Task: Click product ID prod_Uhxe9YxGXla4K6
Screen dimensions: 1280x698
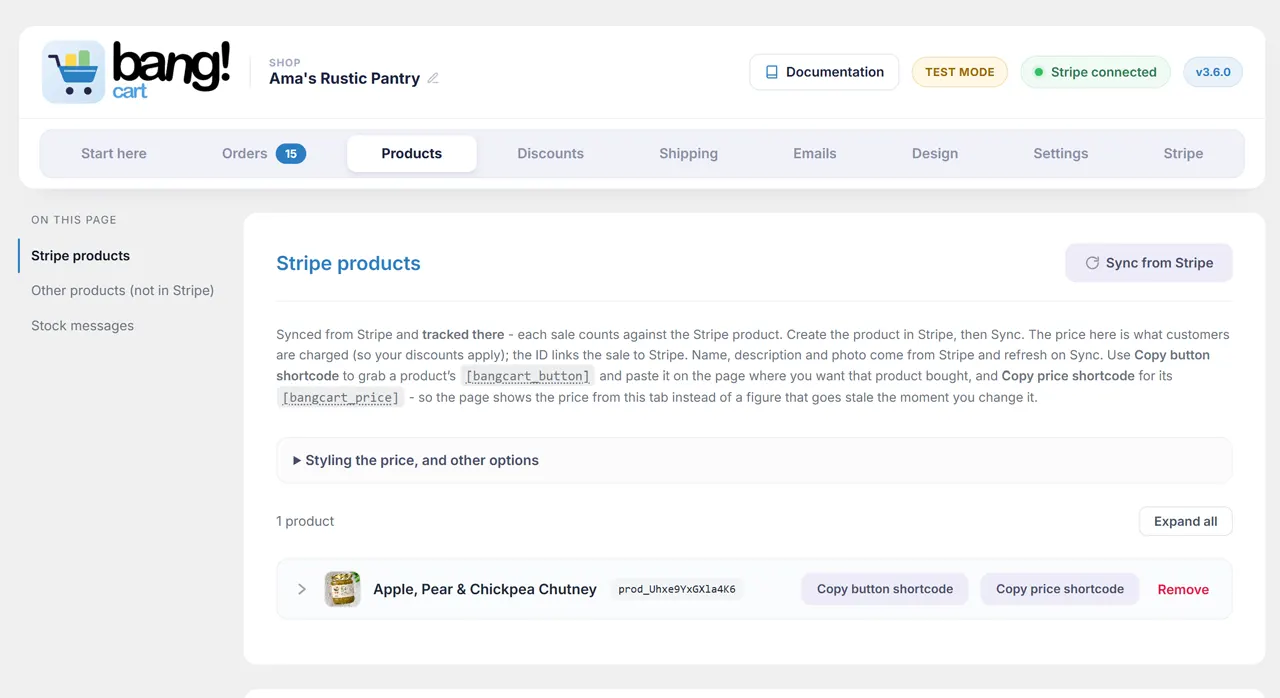Action: [x=677, y=589]
